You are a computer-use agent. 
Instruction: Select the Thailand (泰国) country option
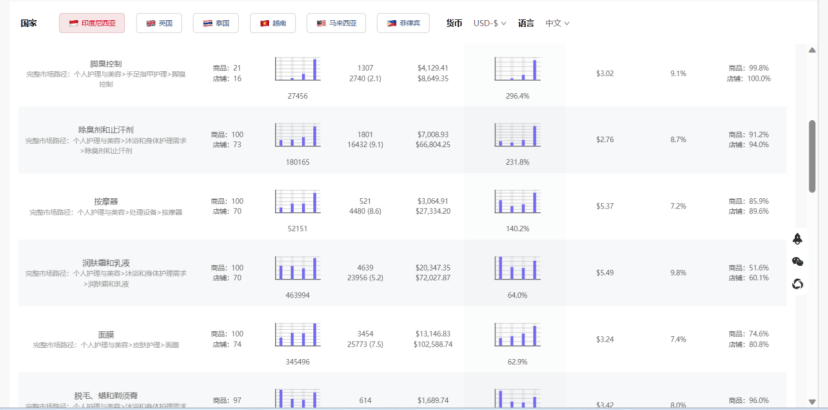(216, 23)
